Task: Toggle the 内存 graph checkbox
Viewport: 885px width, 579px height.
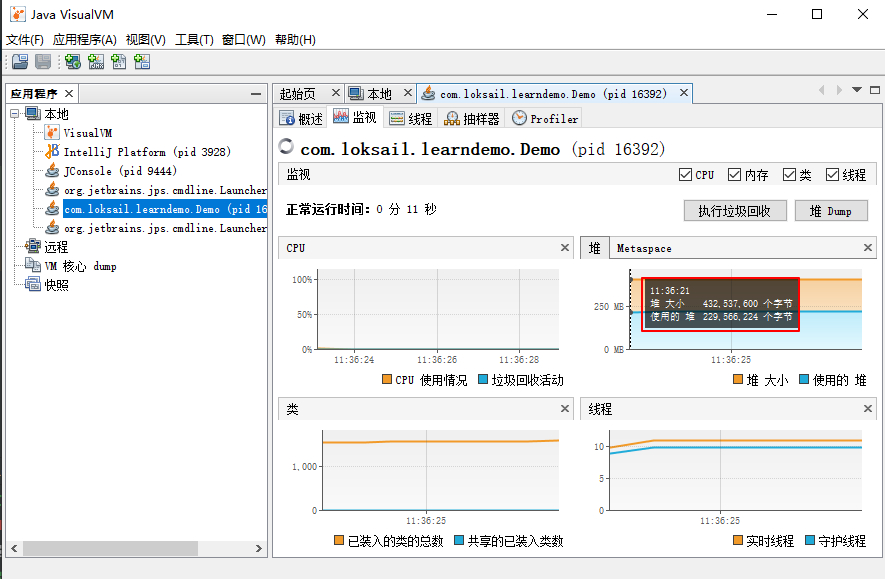Action: (x=734, y=175)
